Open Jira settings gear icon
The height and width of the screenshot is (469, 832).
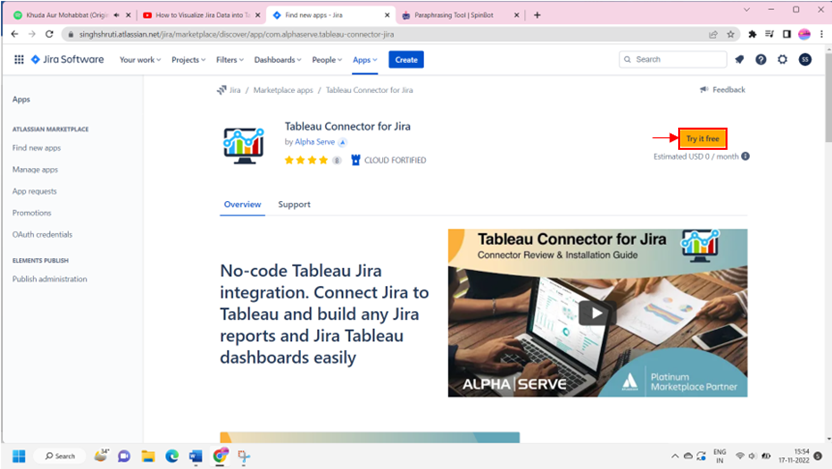pyautogui.click(x=783, y=59)
